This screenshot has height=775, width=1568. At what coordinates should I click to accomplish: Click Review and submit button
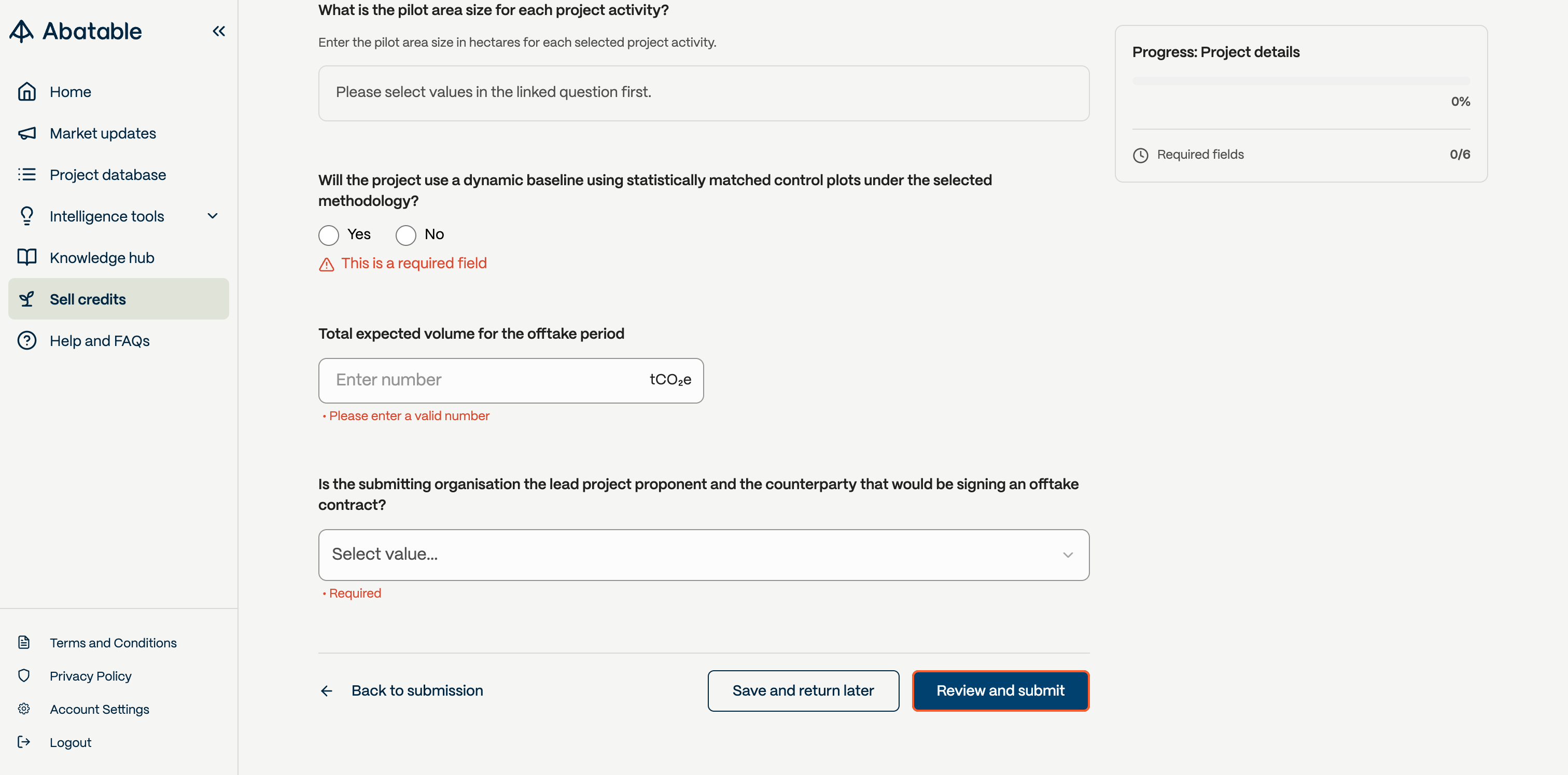(x=1000, y=690)
